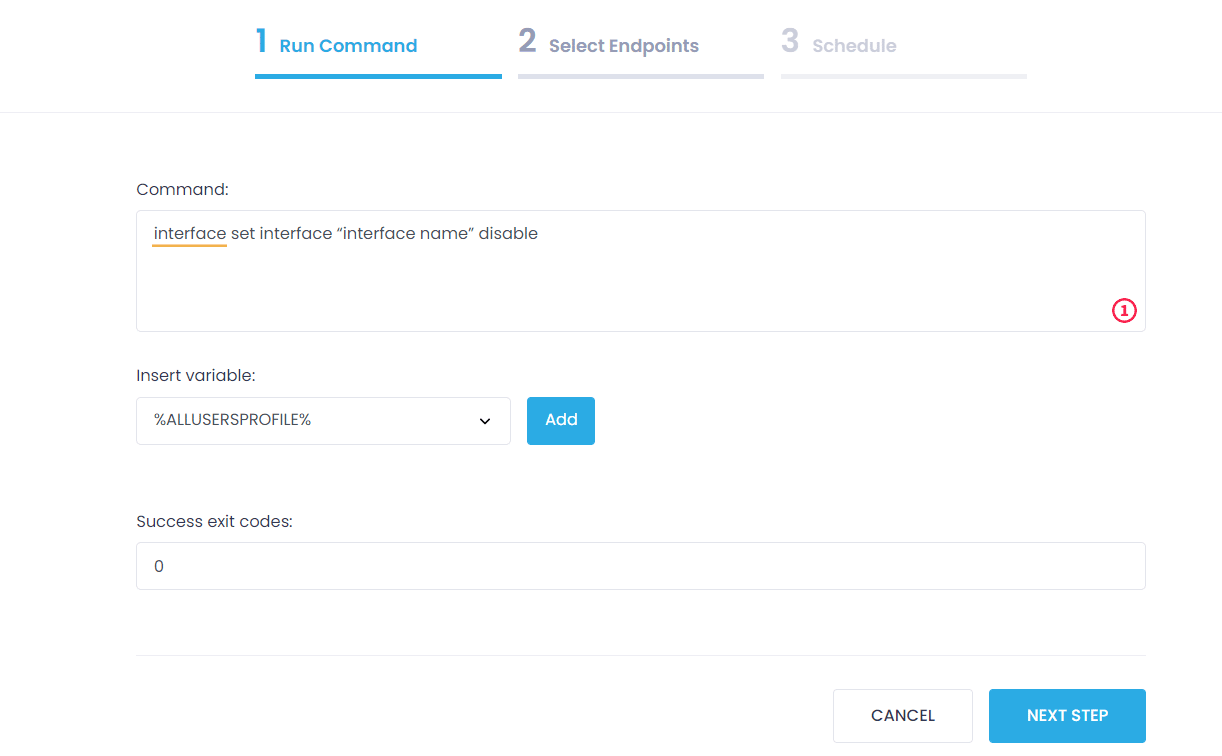This screenshot has height=756, width=1222.
Task: Proceed with the NEXT STEP button
Action: [x=1067, y=716]
